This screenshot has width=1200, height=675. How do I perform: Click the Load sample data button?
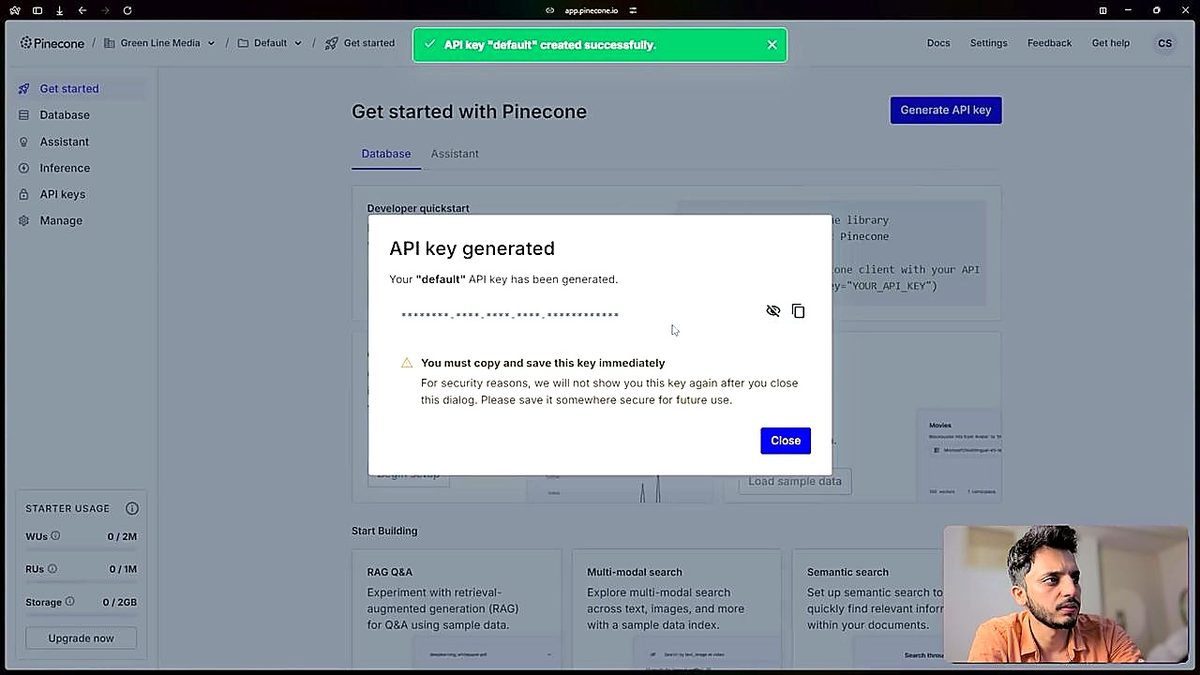coord(795,481)
